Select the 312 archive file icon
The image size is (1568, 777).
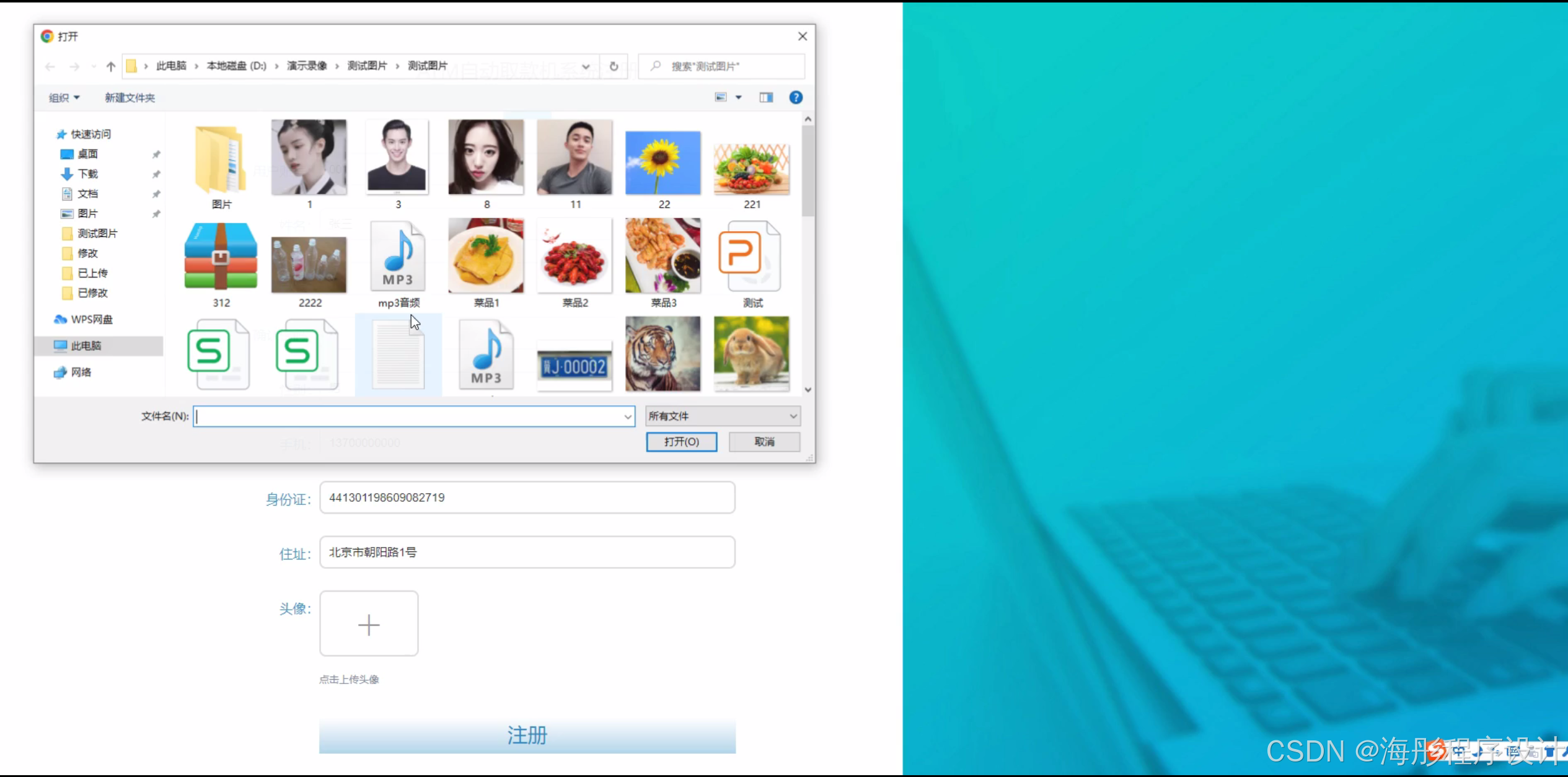tap(221, 257)
